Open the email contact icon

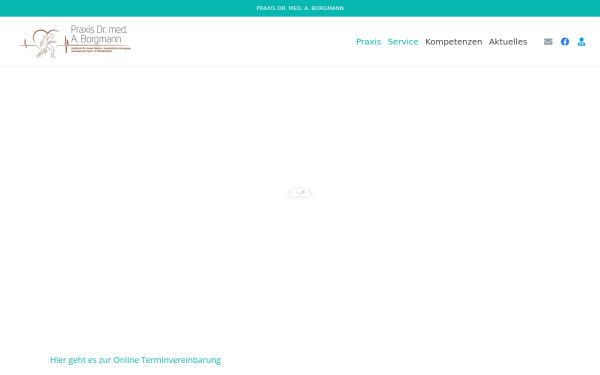548,42
